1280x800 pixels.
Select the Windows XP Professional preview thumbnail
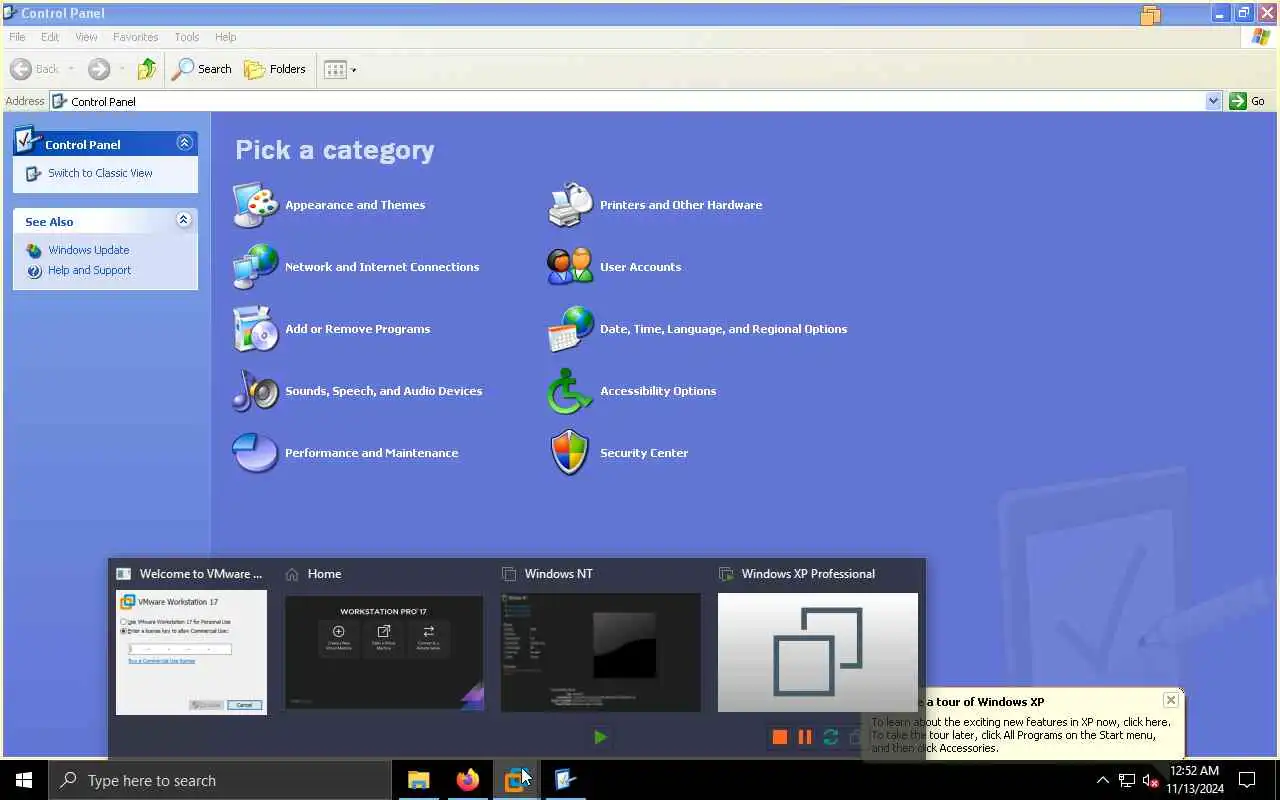[x=817, y=652]
